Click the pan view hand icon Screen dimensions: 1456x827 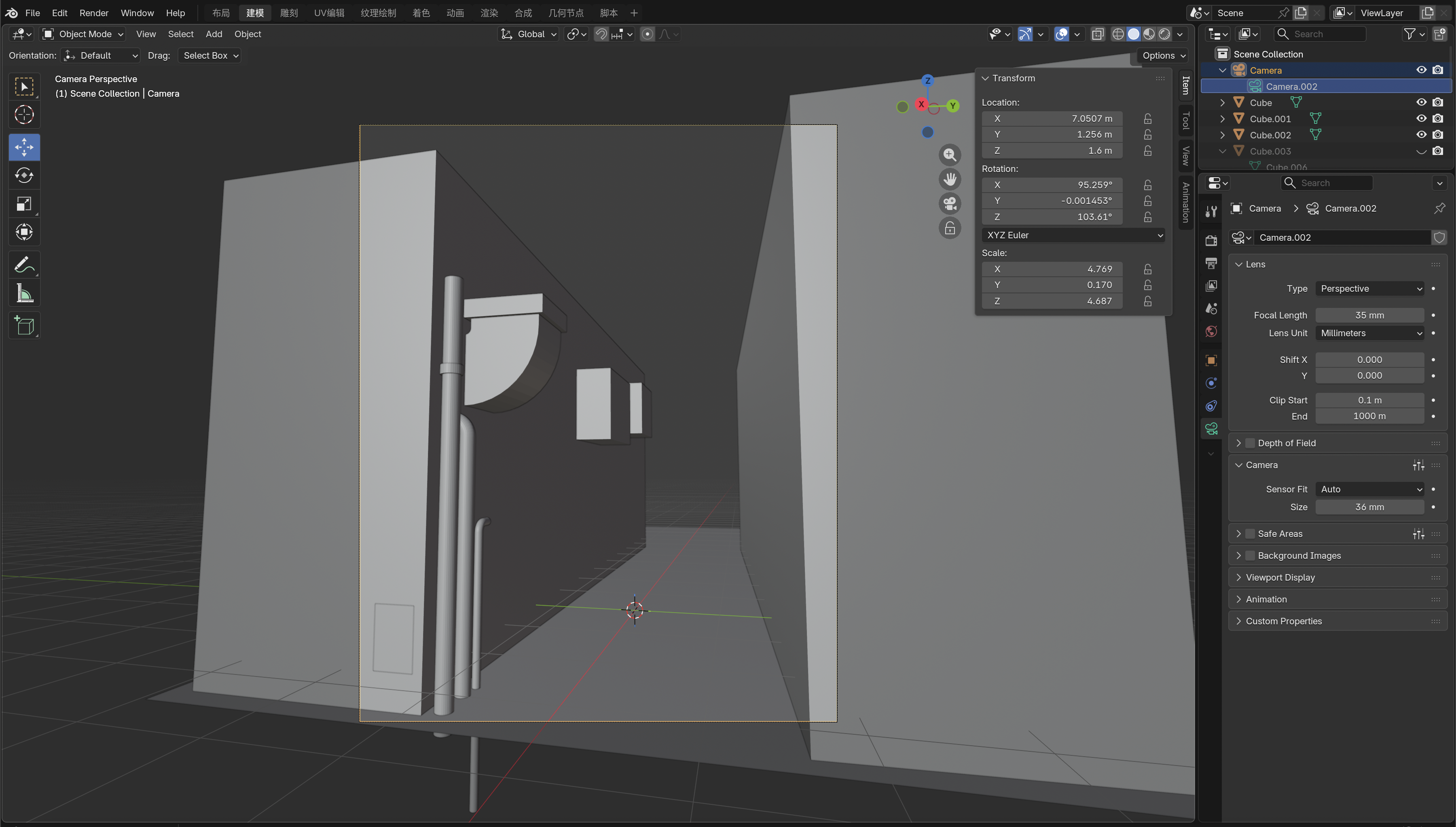click(x=950, y=179)
